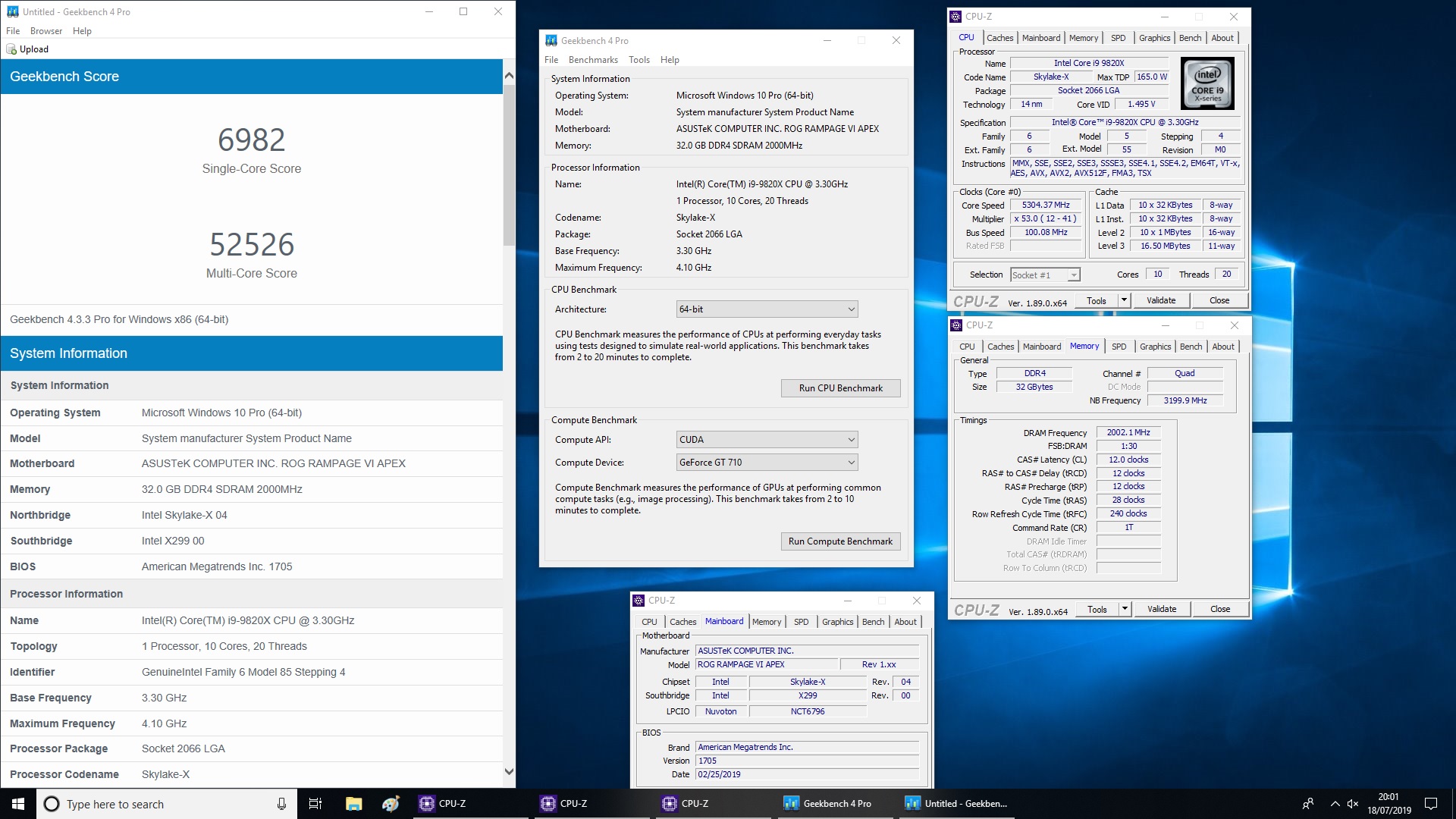The image size is (1456, 819).
Task: Click DRAM Frequency value 2002.1 MHz
Action: click(x=1128, y=433)
